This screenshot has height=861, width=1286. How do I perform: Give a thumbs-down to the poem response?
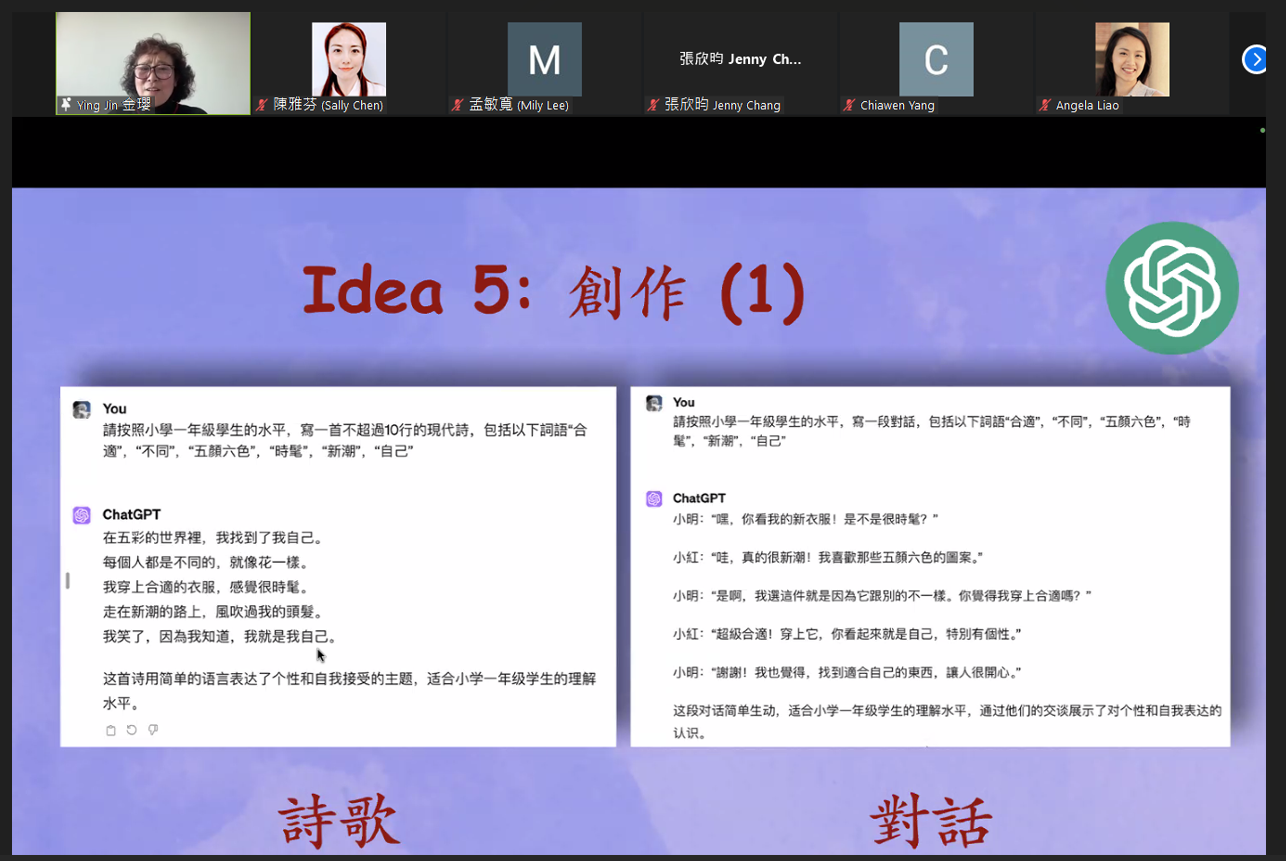click(x=152, y=730)
